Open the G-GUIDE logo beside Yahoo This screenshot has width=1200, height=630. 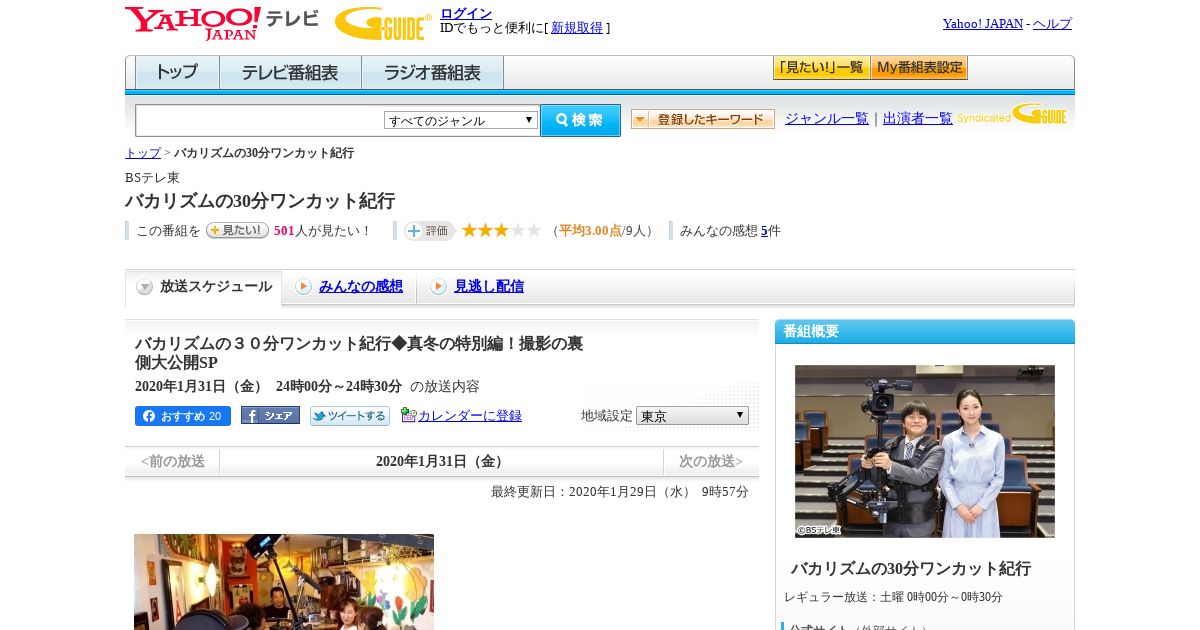click(x=383, y=23)
